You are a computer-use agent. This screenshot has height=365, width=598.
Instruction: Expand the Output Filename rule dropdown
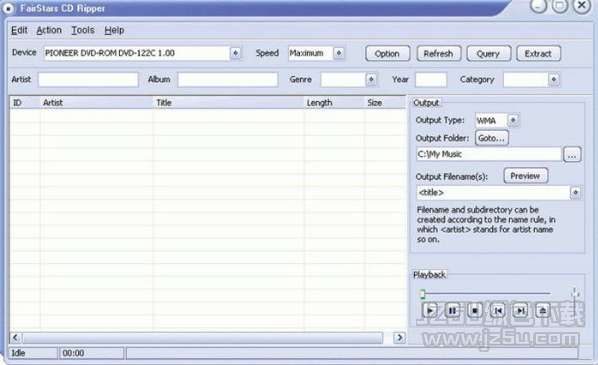pyautogui.click(x=576, y=193)
